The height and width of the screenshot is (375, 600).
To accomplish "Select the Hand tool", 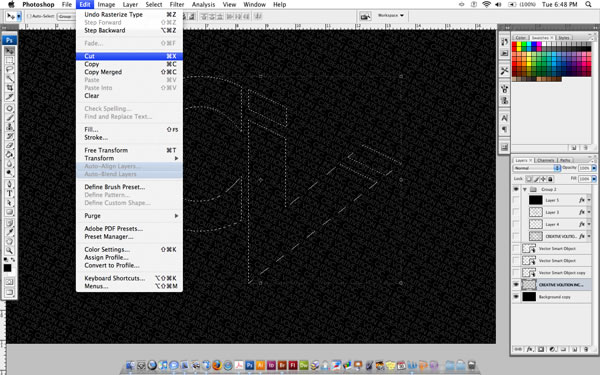I will 10,241.
